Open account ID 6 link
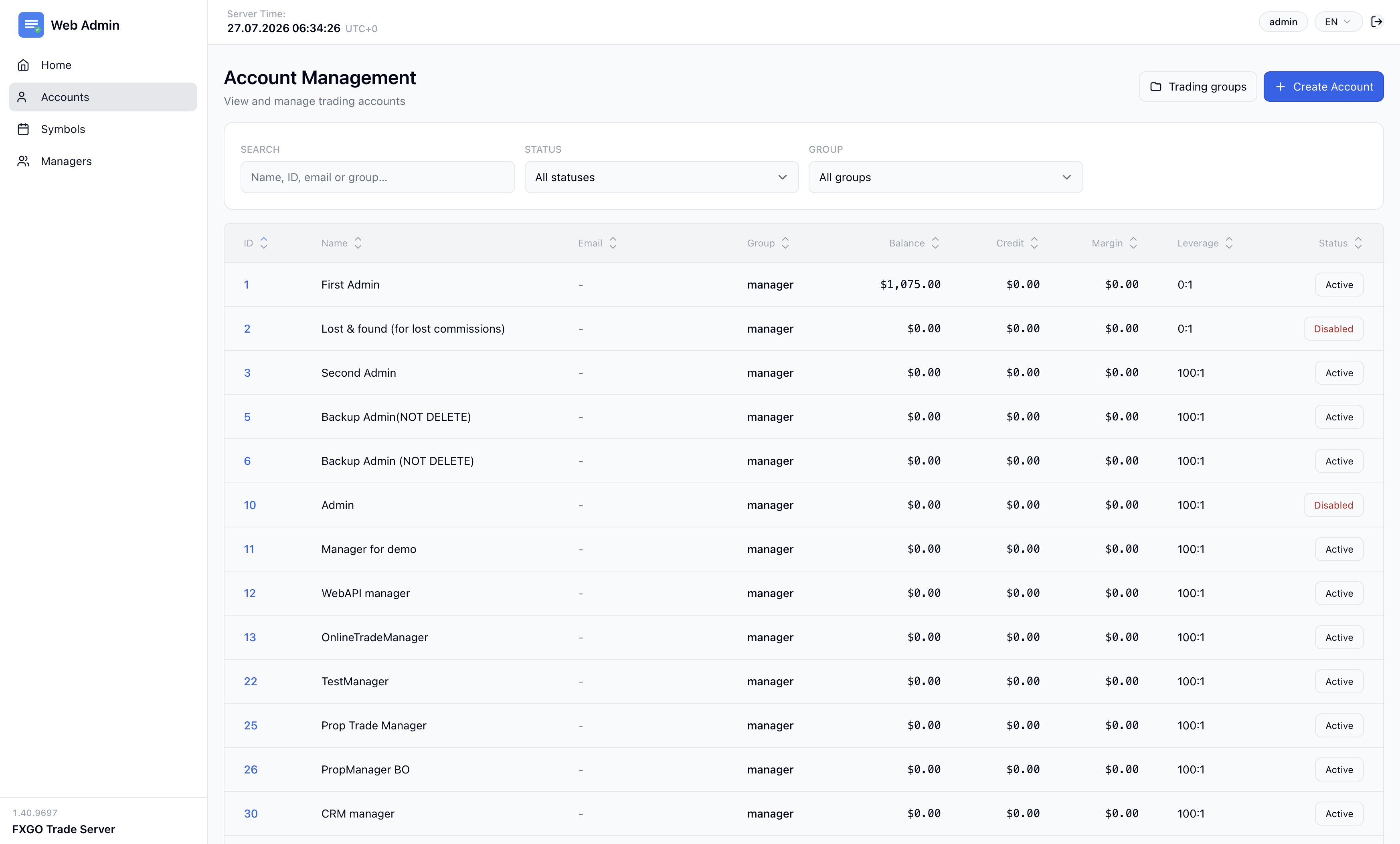Image resolution: width=1400 pixels, height=844 pixels. pyautogui.click(x=247, y=461)
